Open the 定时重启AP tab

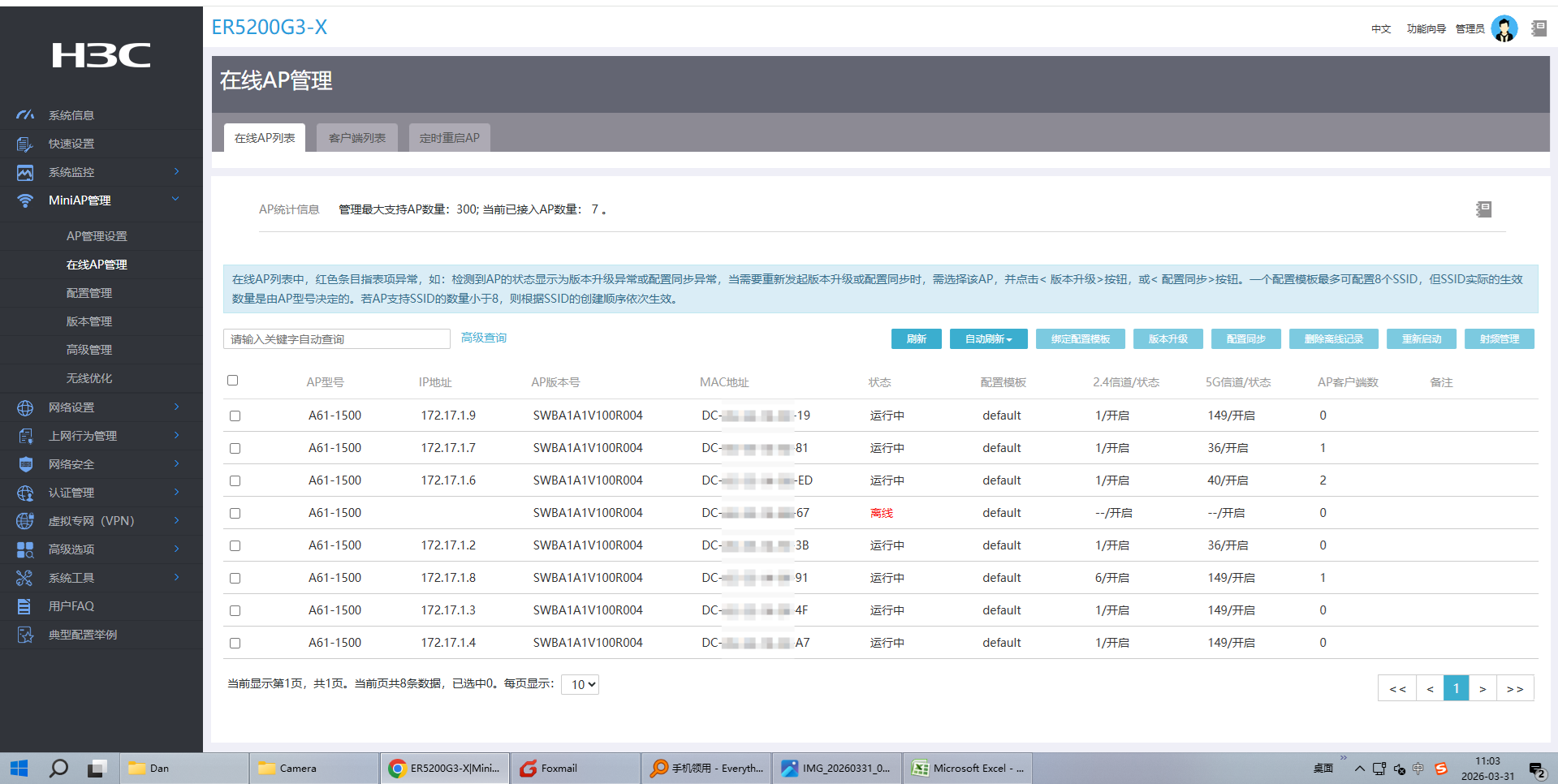point(449,137)
